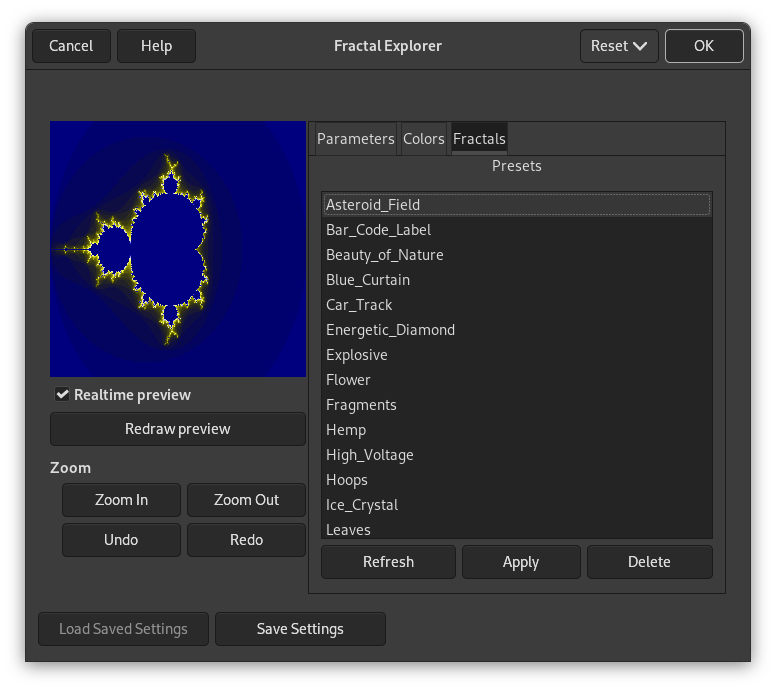Open the Reset dropdown menu
Viewport: 776px width, 690px height.
coord(619,46)
